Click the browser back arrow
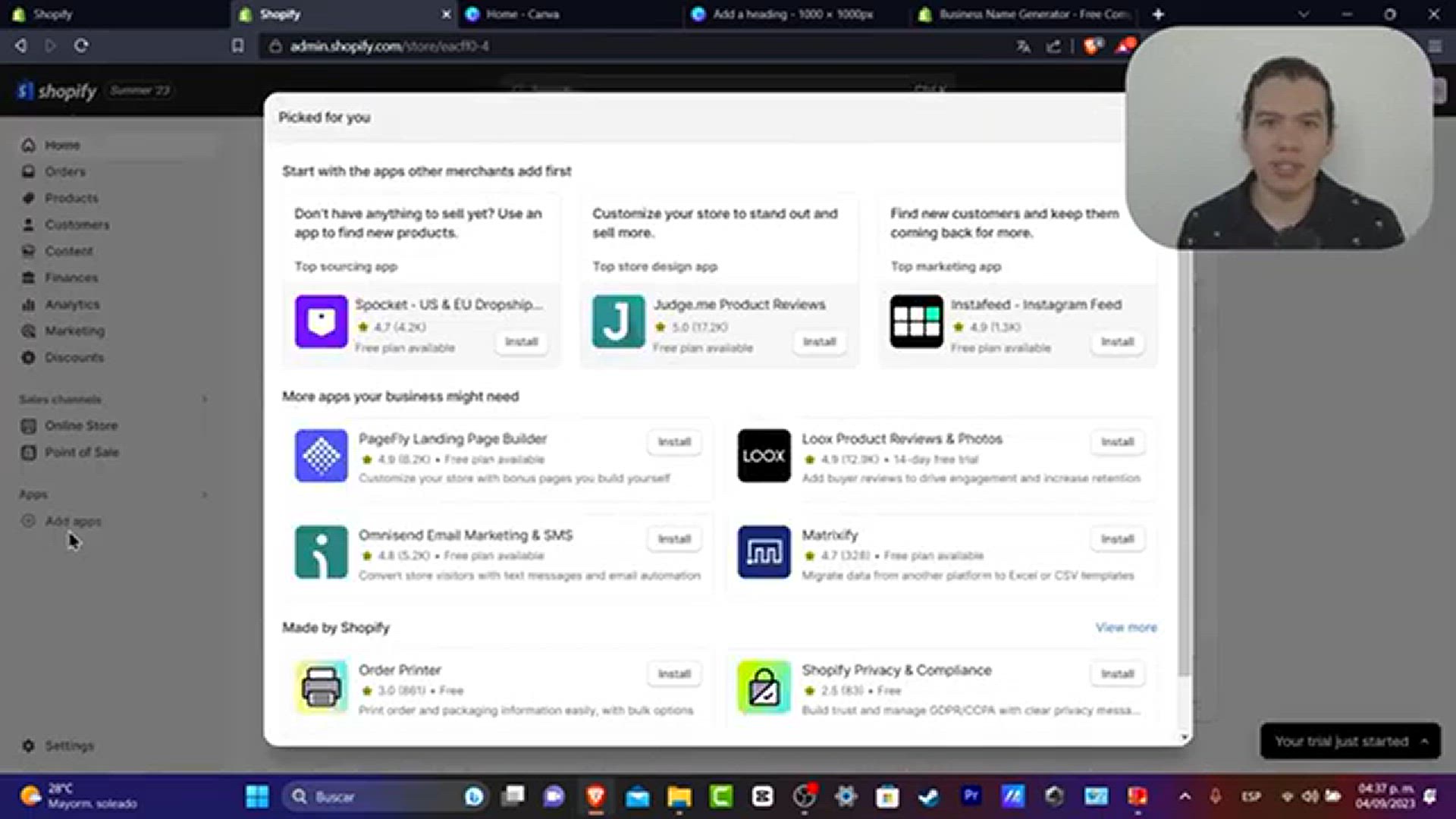 21,45
